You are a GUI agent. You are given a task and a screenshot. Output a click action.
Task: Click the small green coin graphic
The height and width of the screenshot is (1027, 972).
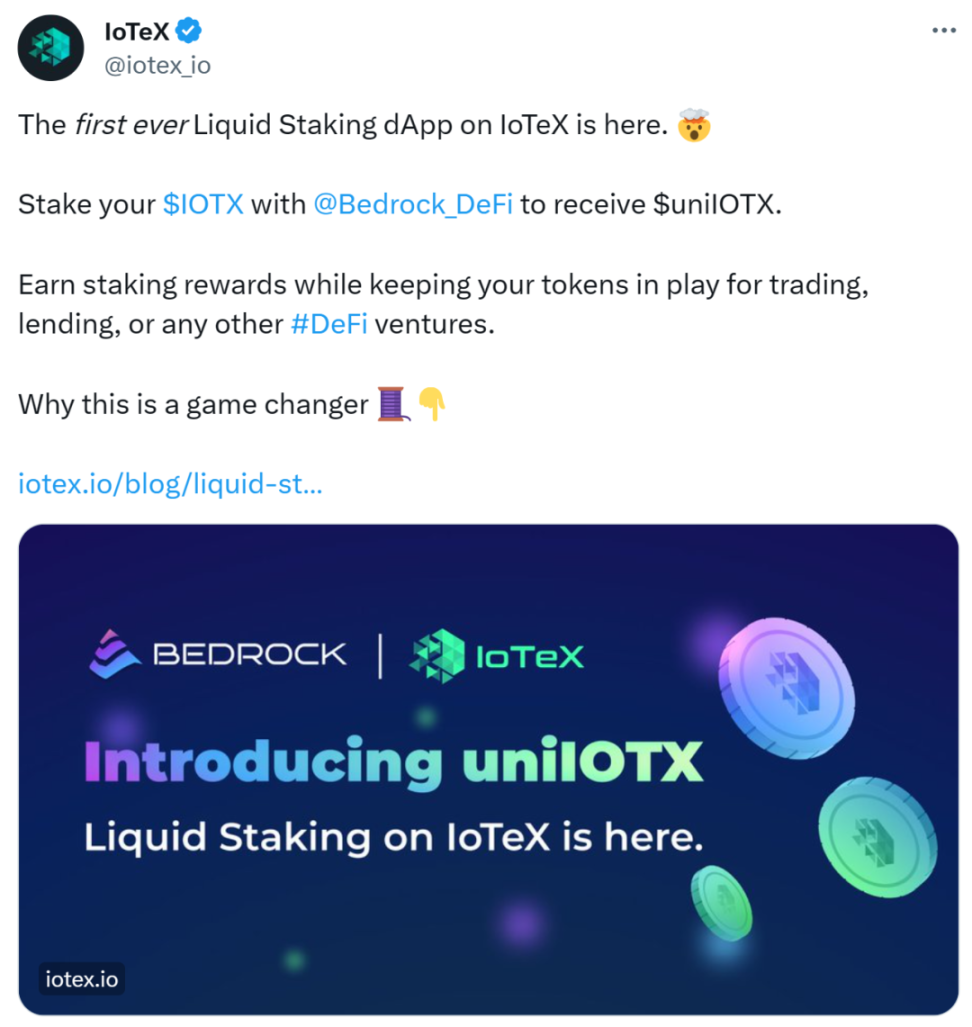click(x=722, y=903)
